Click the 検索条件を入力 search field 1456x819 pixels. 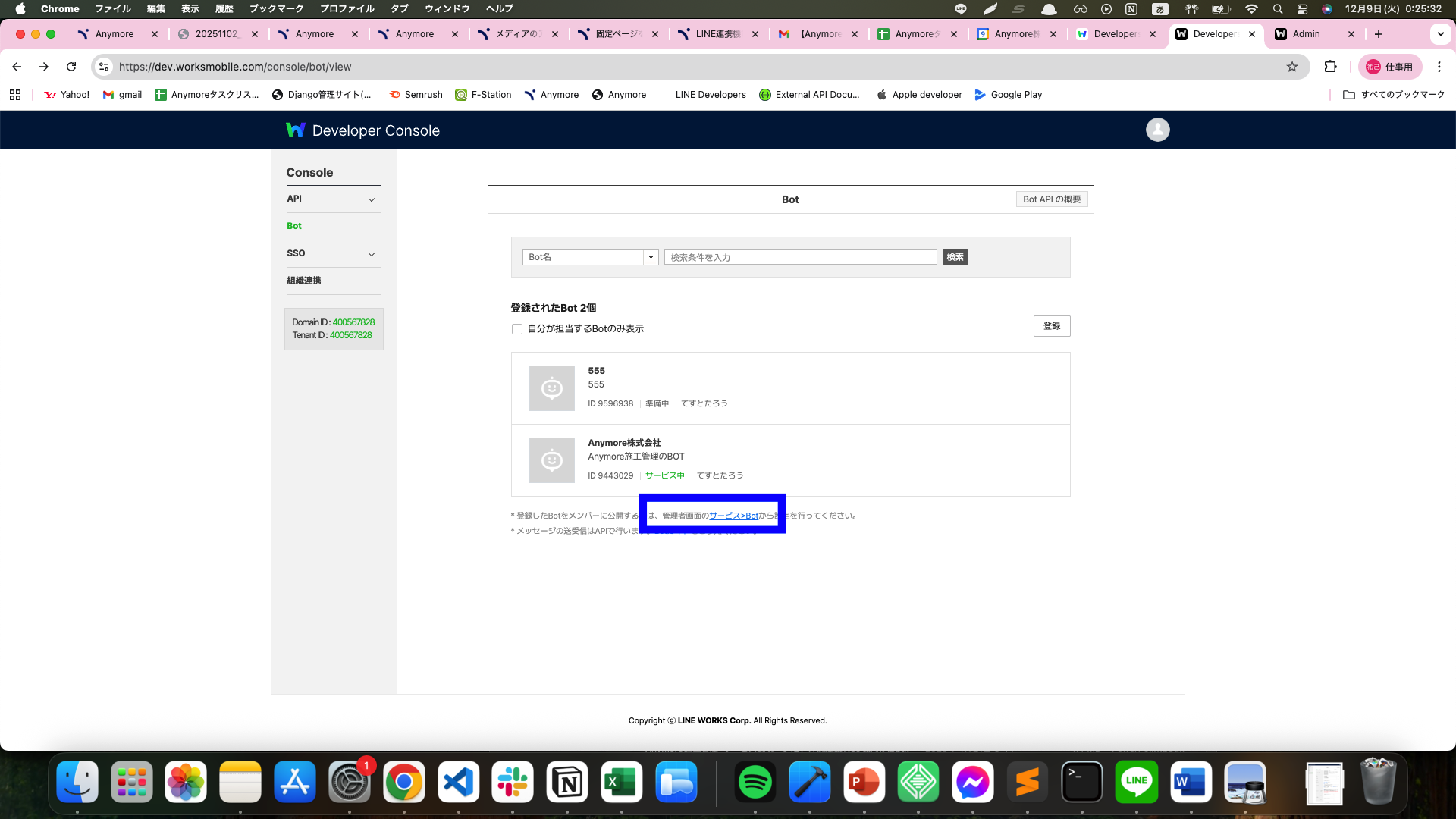pyautogui.click(x=800, y=257)
